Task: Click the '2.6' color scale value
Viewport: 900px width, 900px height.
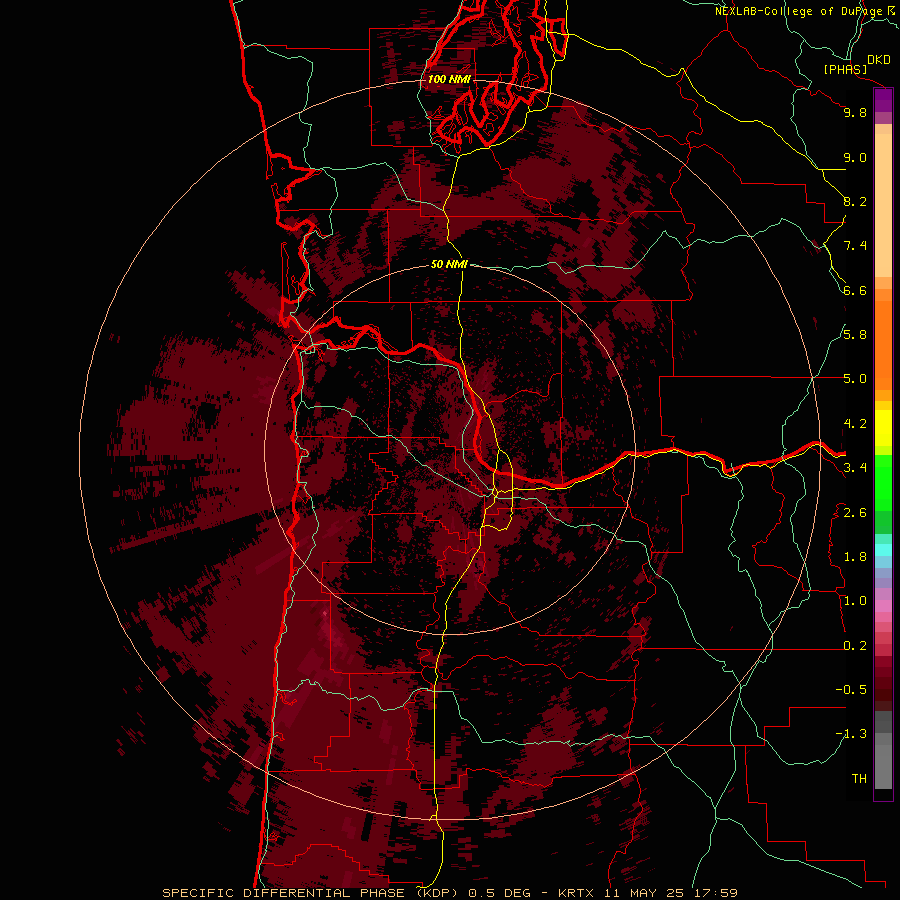Action: 855,512
